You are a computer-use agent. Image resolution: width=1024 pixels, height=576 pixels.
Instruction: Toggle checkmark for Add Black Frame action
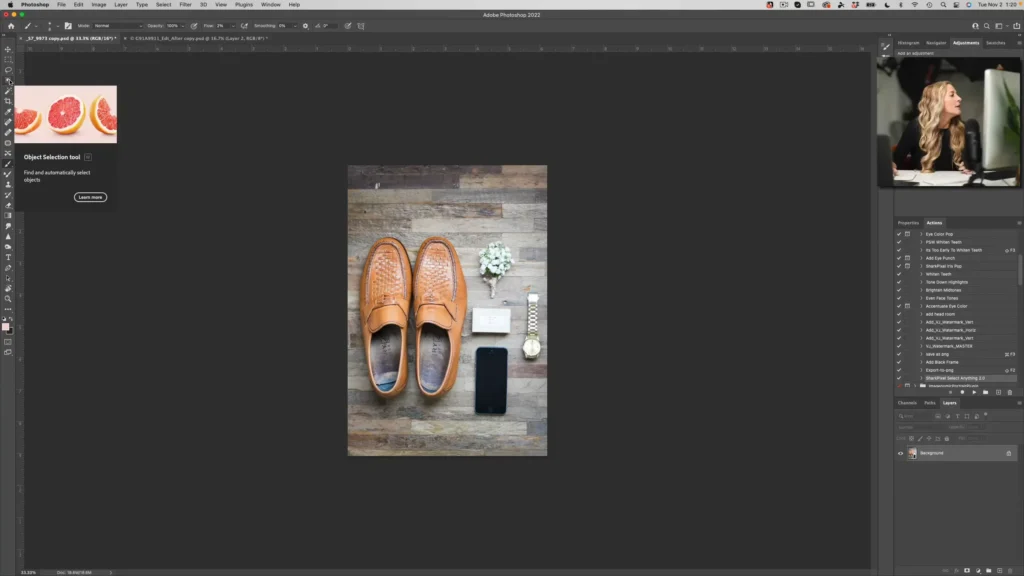click(x=899, y=362)
